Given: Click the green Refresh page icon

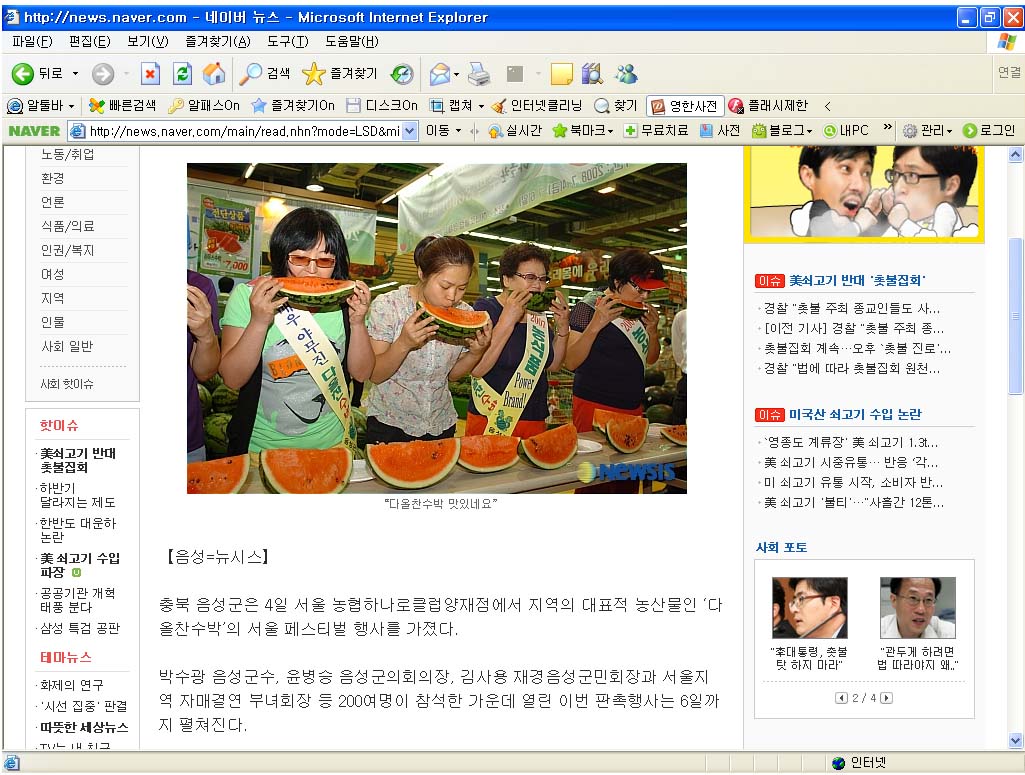Looking at the screenshot, I should click(x=182, y=74).
